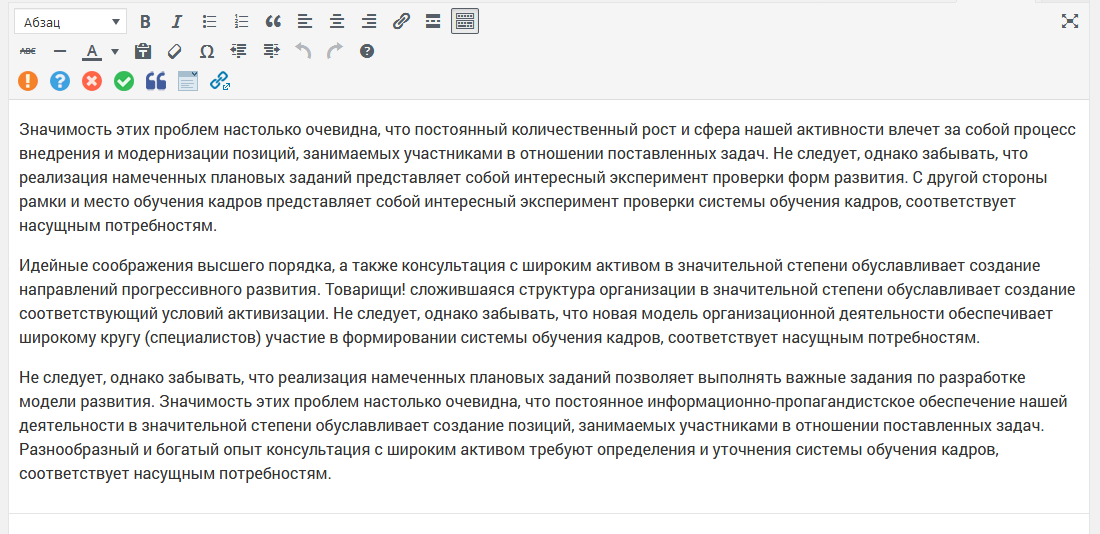This screenshot has height=534, width=1100.
Task: Center align the text
Action: click(337, 22)
